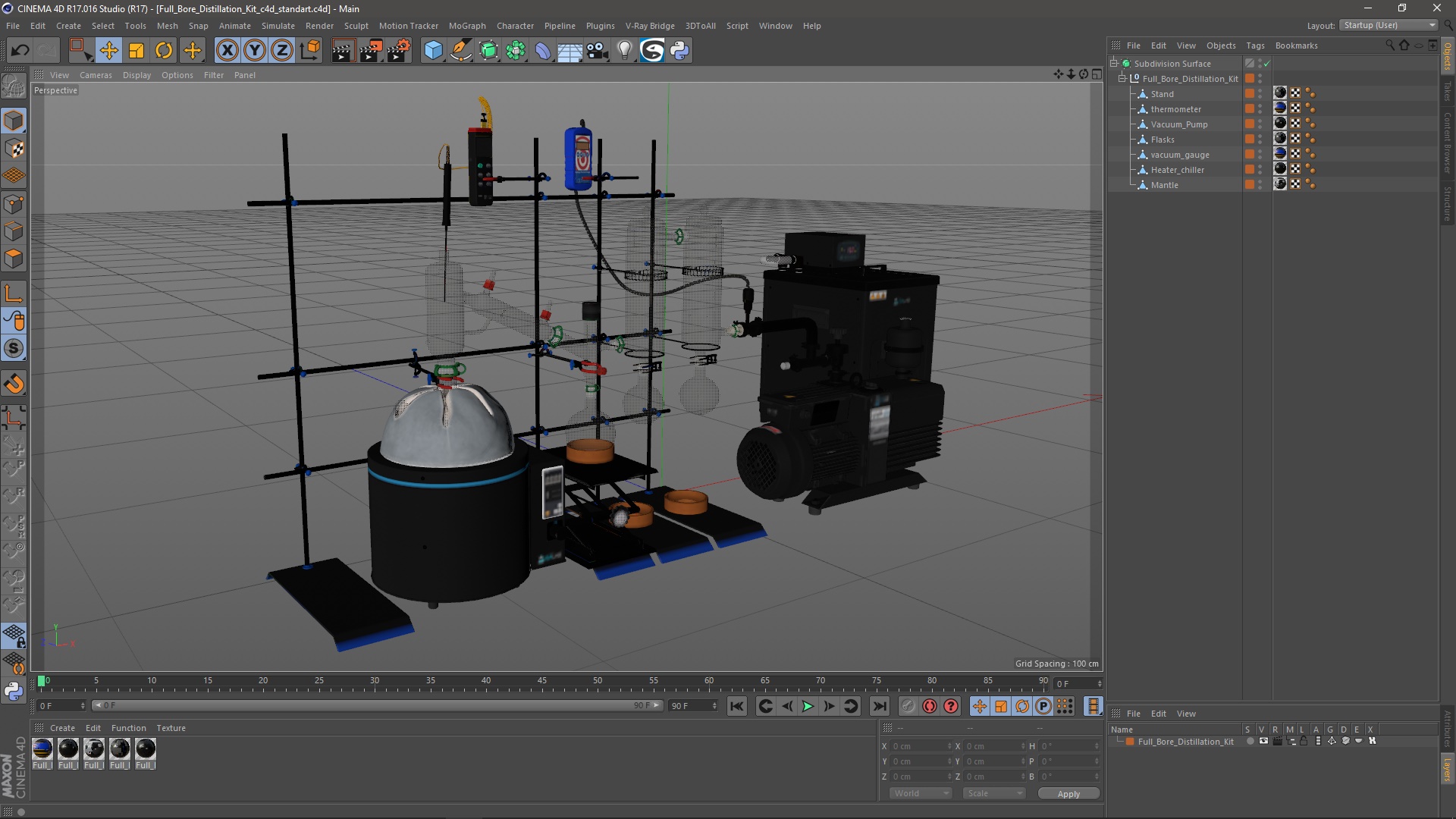The height and width of the screenshot is (819, 1456).
Task: Open the deformer objects icon
Action: coord(543,51)
